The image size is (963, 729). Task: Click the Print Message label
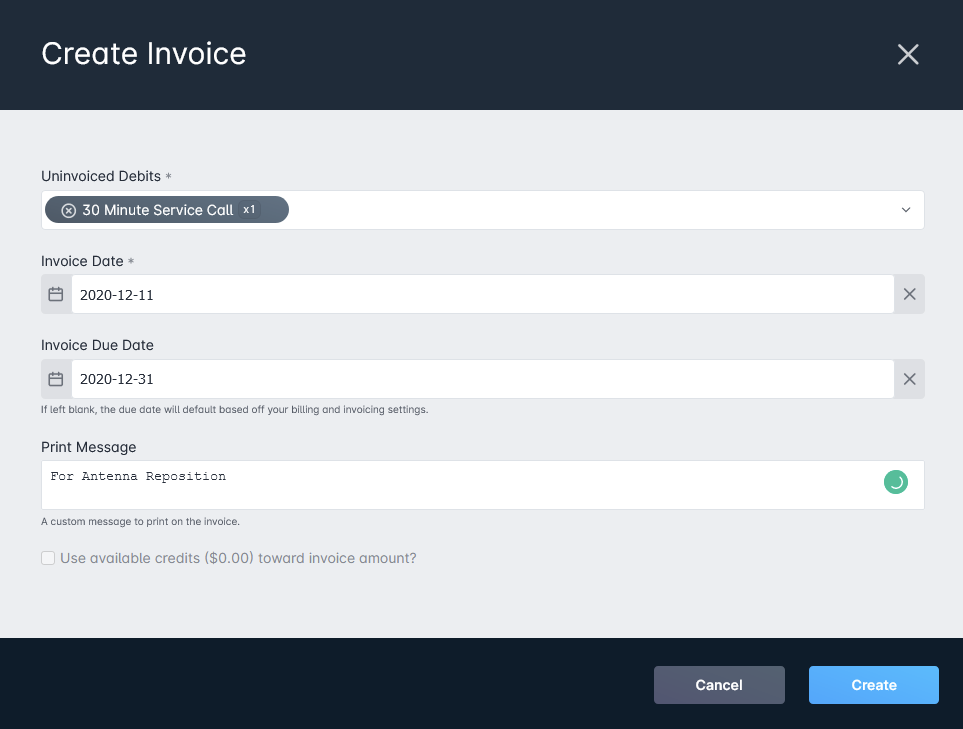pyautogui.click(x=88, y=447)
